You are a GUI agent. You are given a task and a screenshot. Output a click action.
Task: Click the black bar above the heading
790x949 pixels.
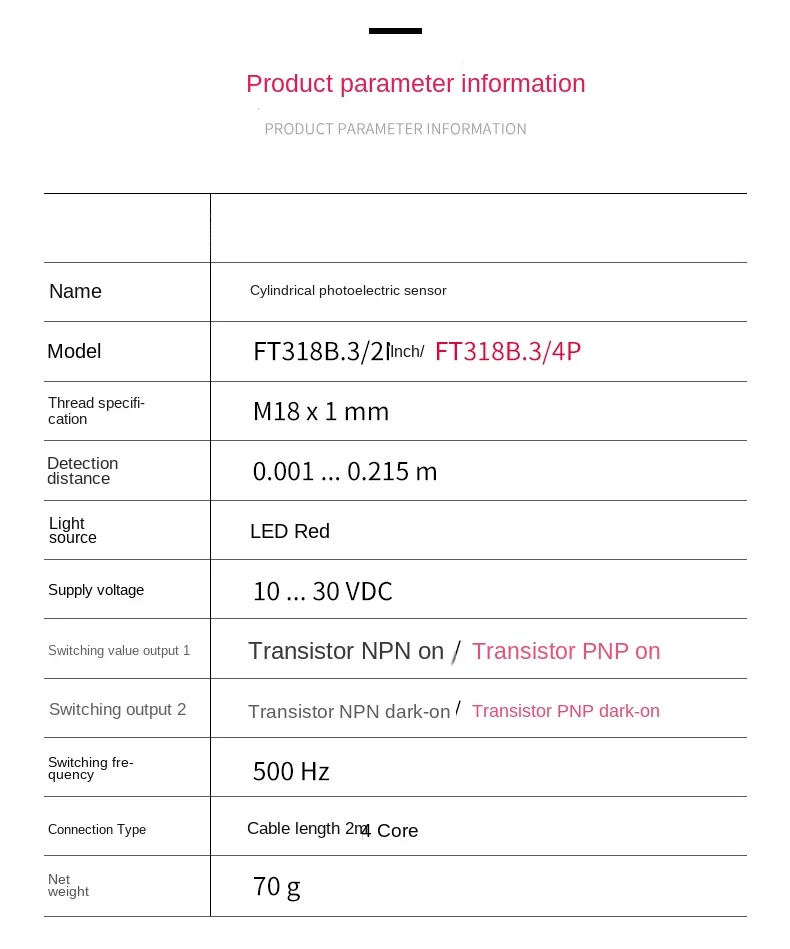(395, 31)
